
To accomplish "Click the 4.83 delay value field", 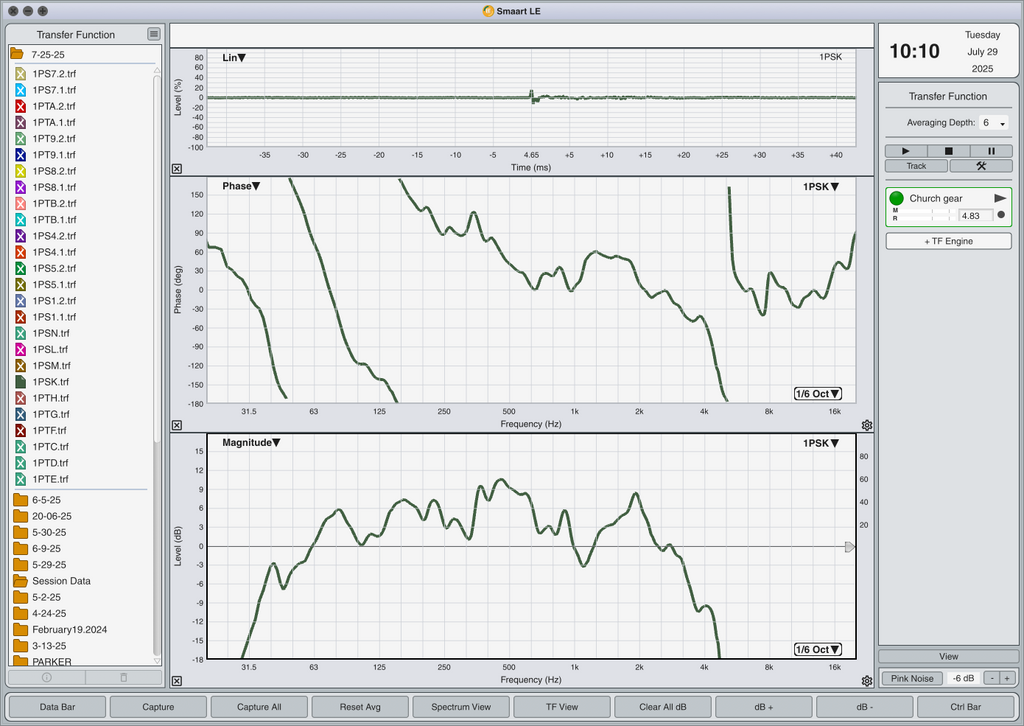I will coord(975,215).
